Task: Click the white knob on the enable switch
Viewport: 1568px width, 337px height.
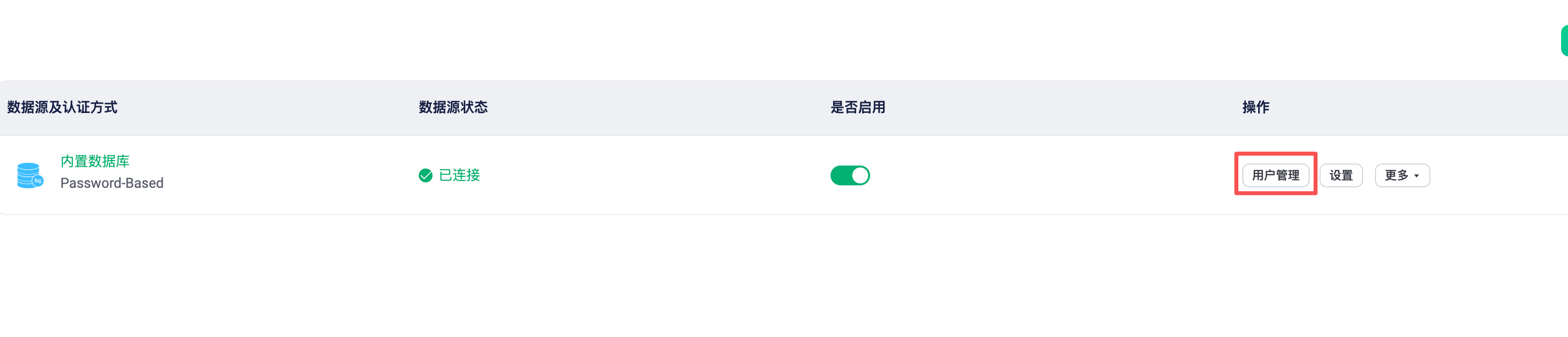Action: click(x=859, y=175)
